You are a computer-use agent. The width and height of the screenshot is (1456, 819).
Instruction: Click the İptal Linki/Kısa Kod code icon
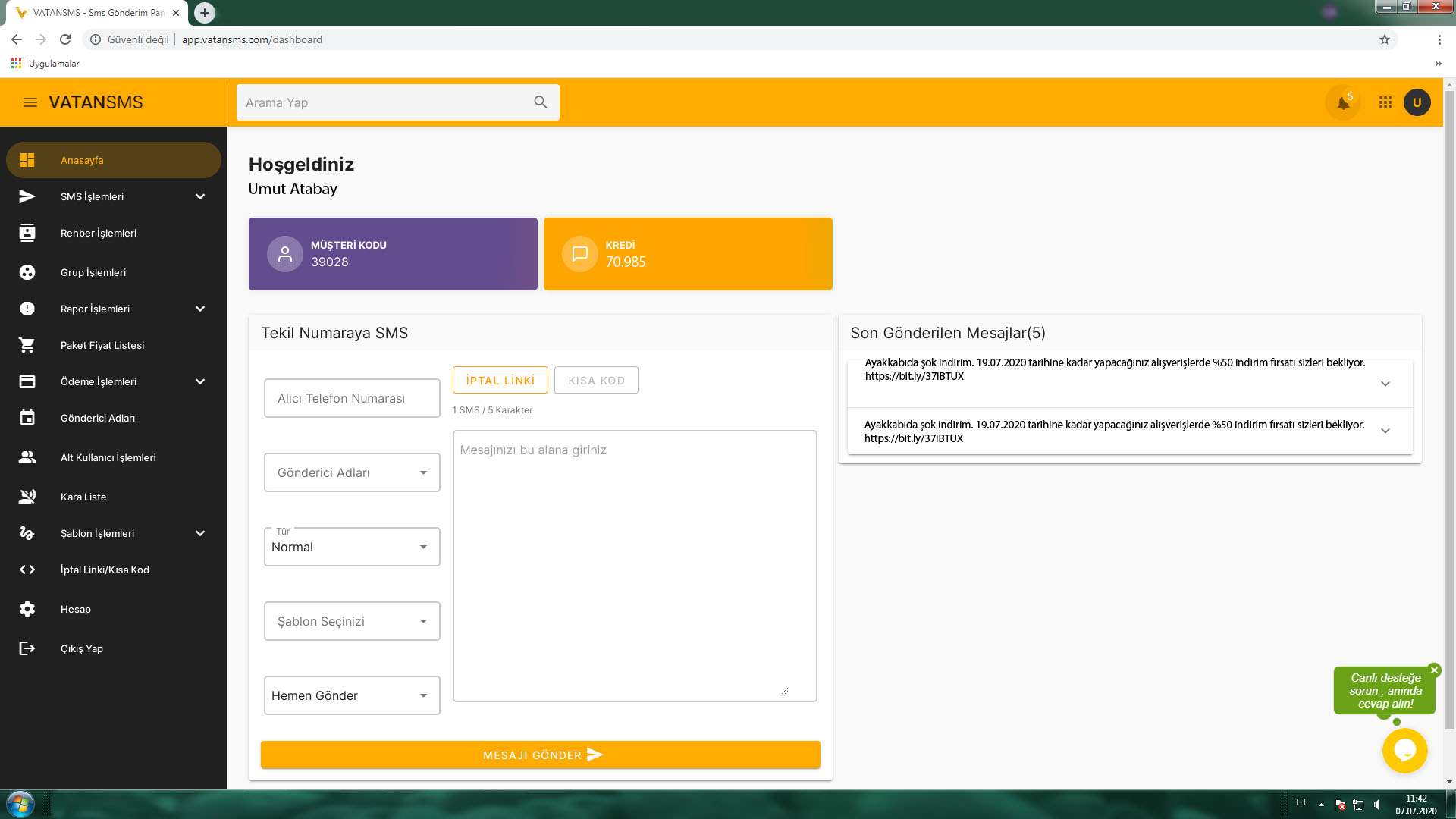click(x=27, y=570)
